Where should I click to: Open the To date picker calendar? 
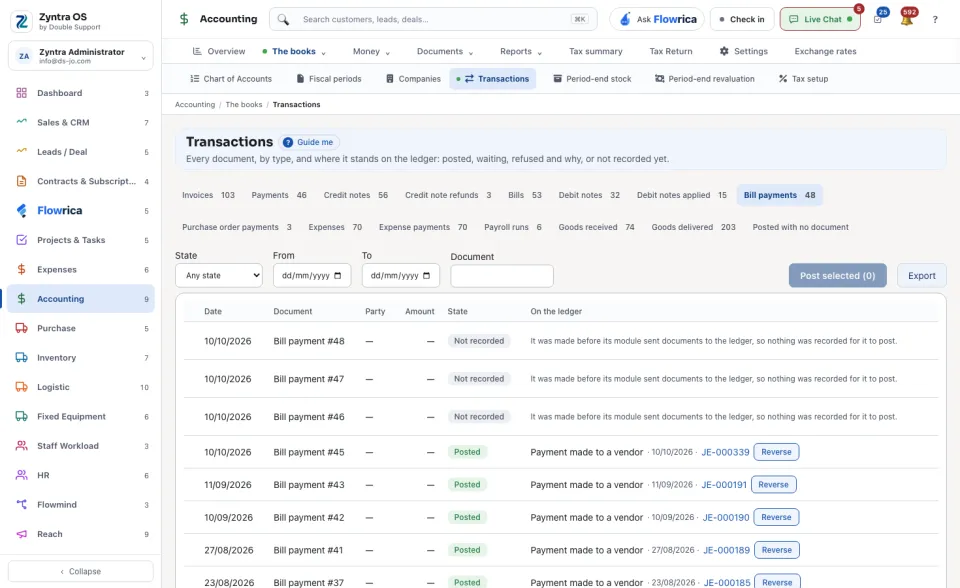[x=426, y=276]
